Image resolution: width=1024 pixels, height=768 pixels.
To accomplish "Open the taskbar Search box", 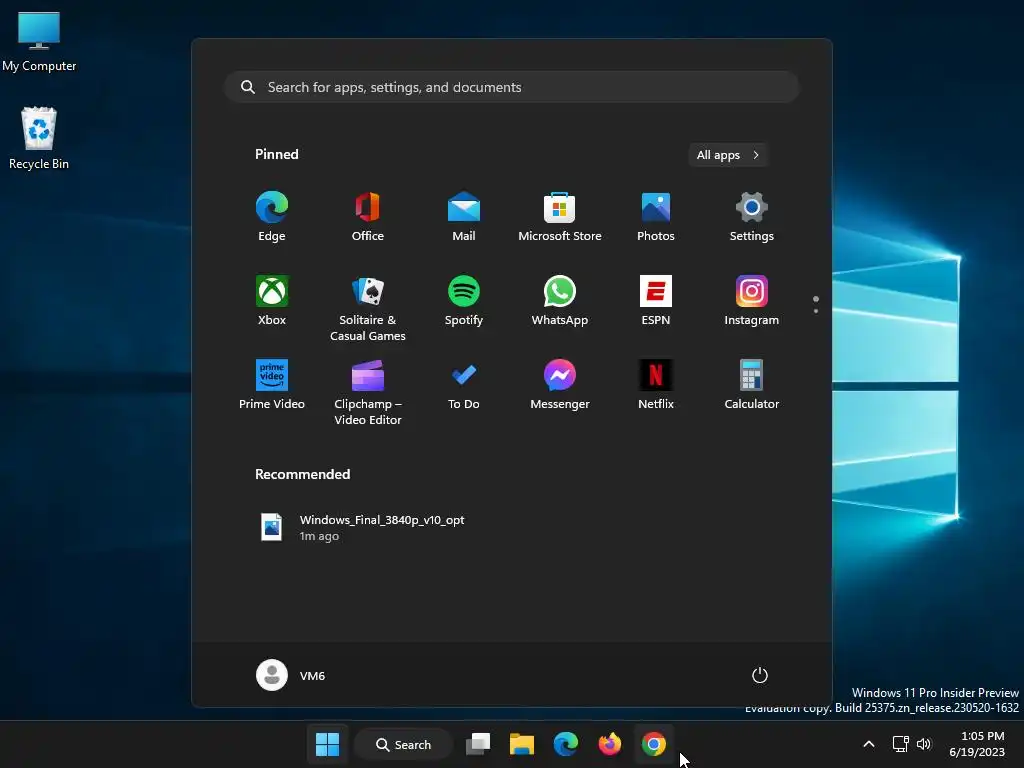I will coord(404,744).
